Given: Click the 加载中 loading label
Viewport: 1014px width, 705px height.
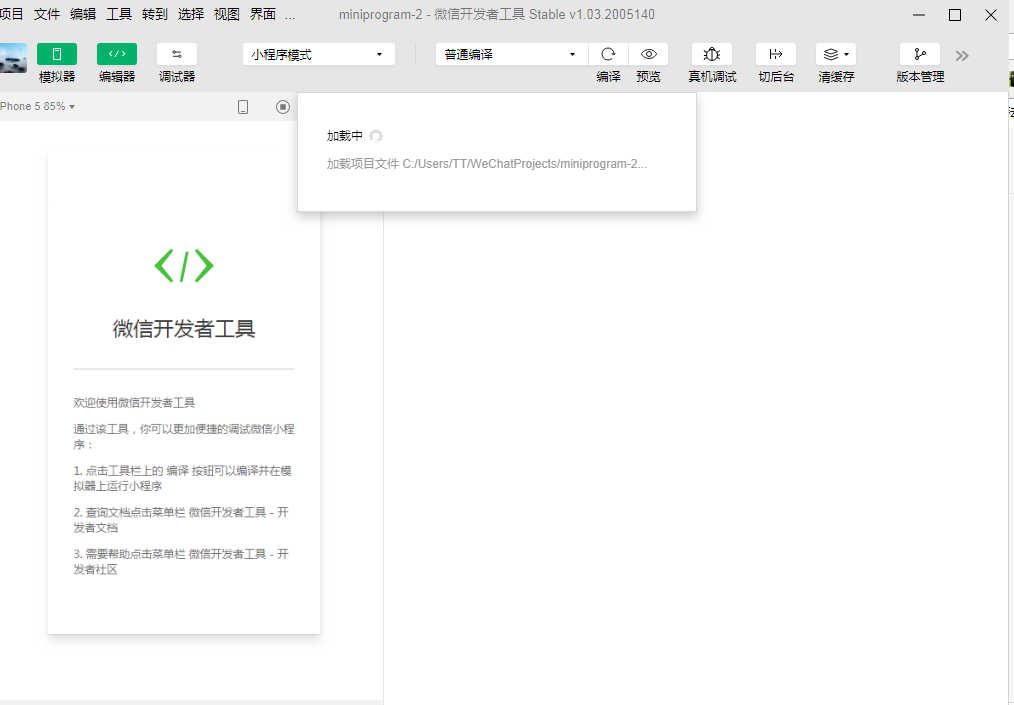Looking at the screenshot, I should click(345, 136).
